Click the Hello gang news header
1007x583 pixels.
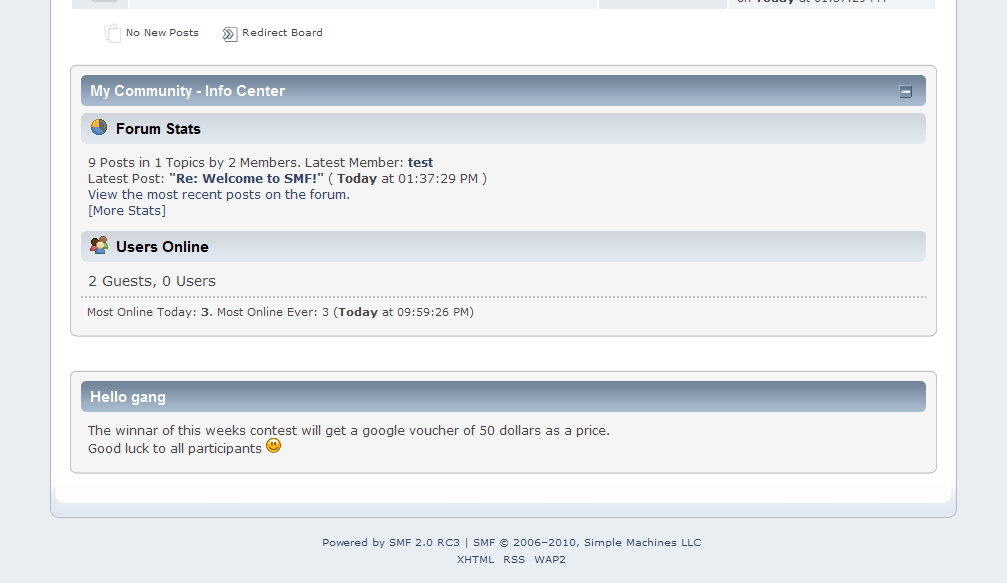128,397
